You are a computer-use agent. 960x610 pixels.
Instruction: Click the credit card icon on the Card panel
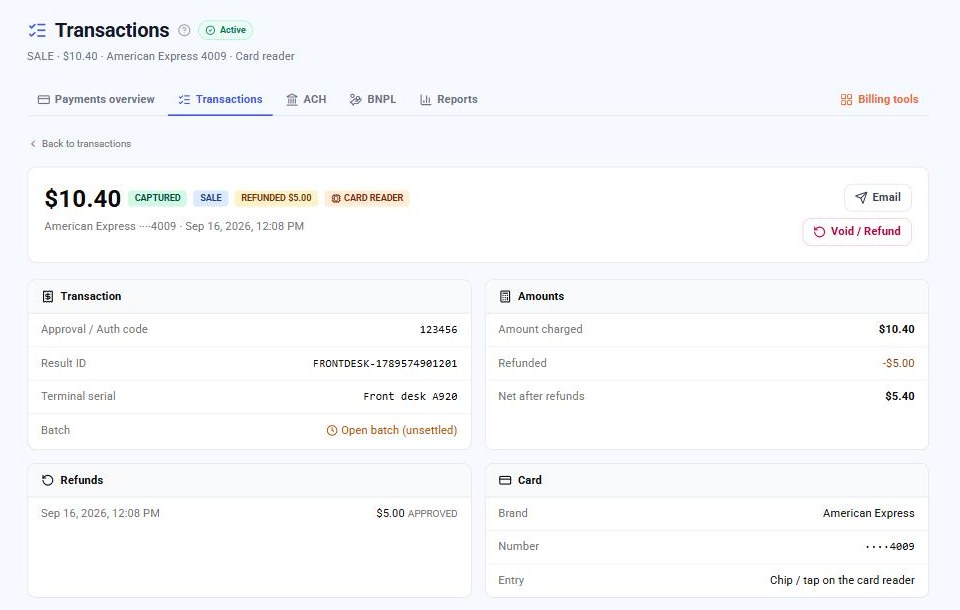point(505,480)
